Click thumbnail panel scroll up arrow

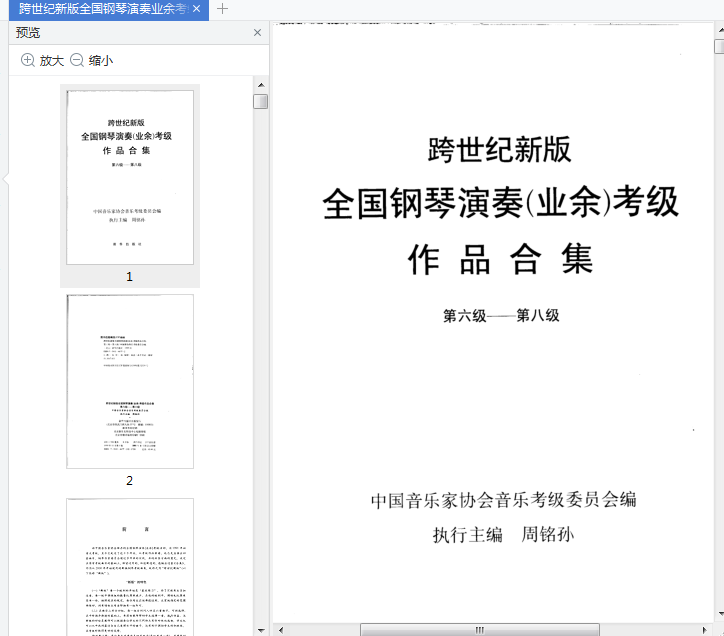pos(261,85)
